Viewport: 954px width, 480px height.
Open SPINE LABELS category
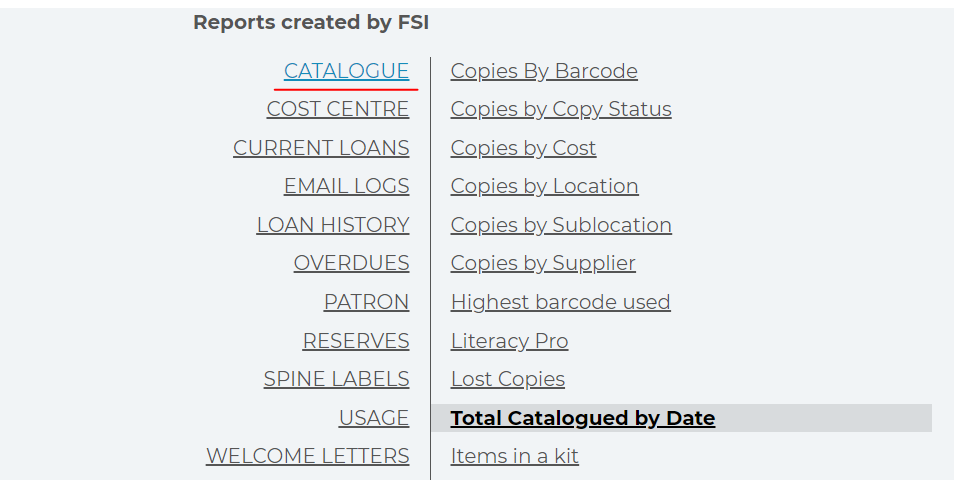point(336,379)
